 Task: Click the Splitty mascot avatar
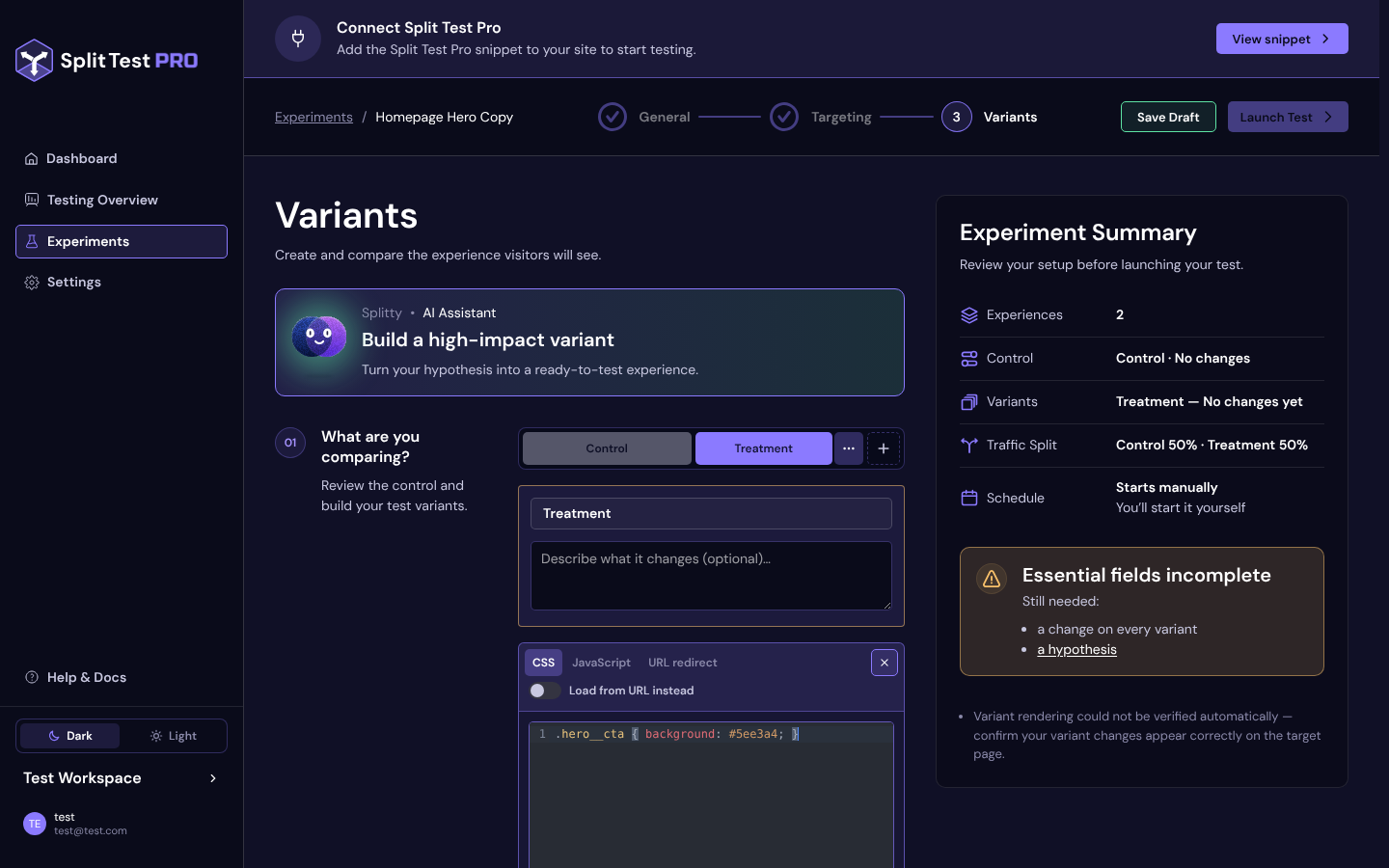319,337
